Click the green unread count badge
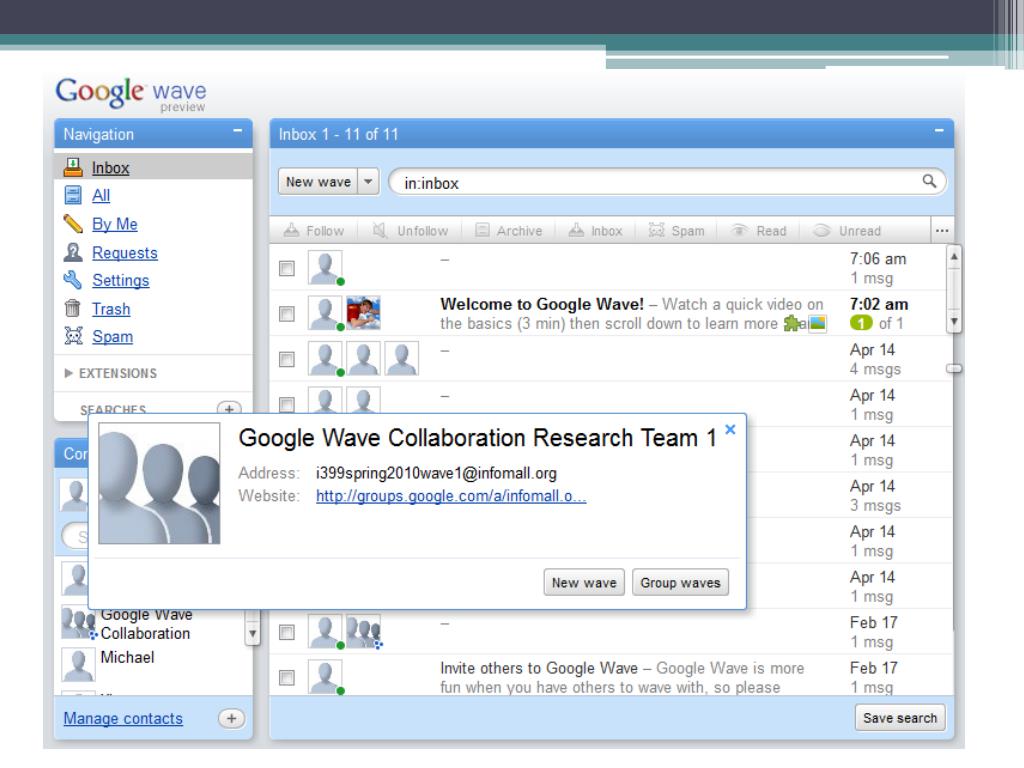 pyautogui.click(x=861, y=323)
